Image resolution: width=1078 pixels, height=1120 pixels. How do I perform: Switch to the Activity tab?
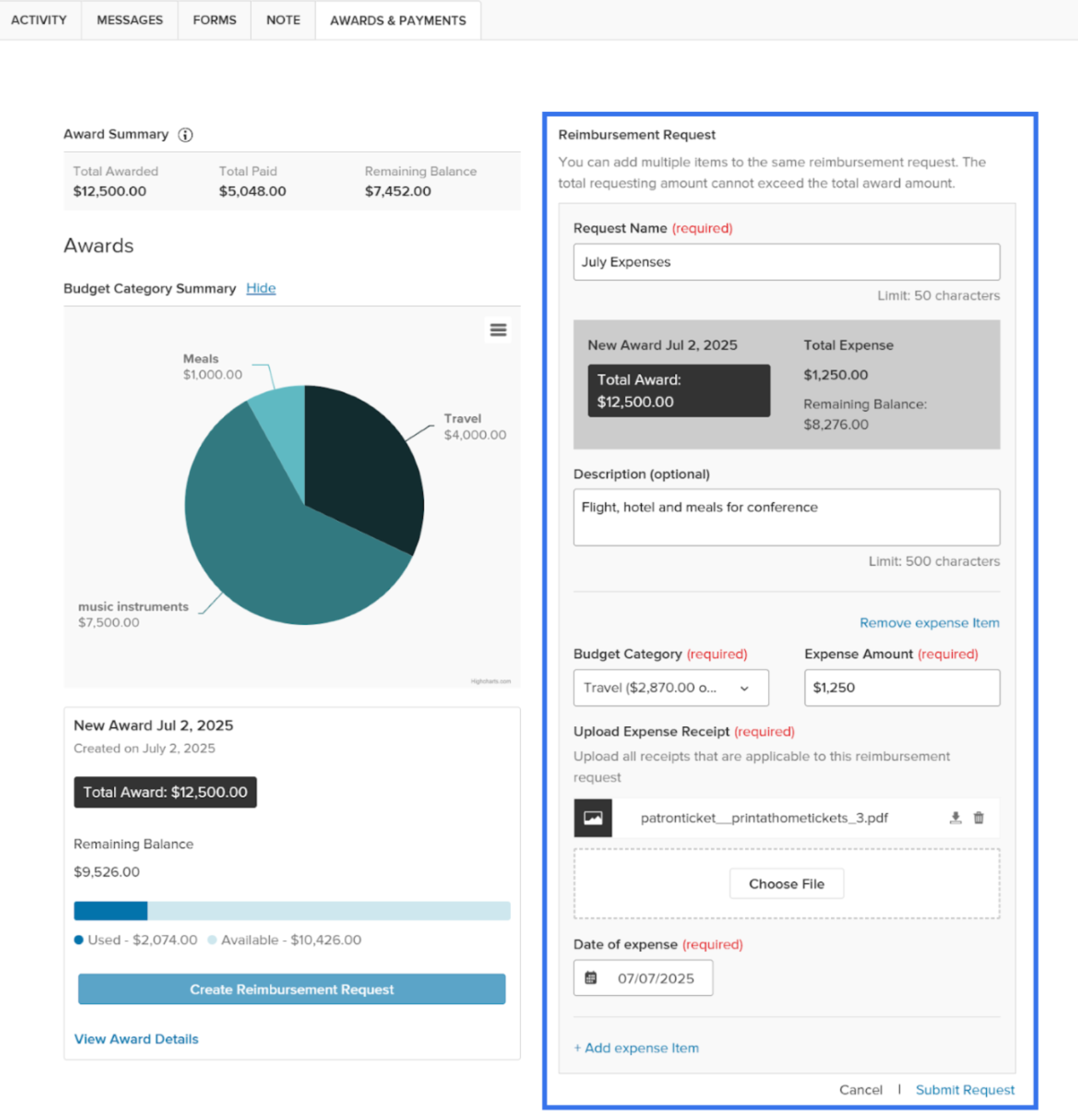tap(39, 20)
